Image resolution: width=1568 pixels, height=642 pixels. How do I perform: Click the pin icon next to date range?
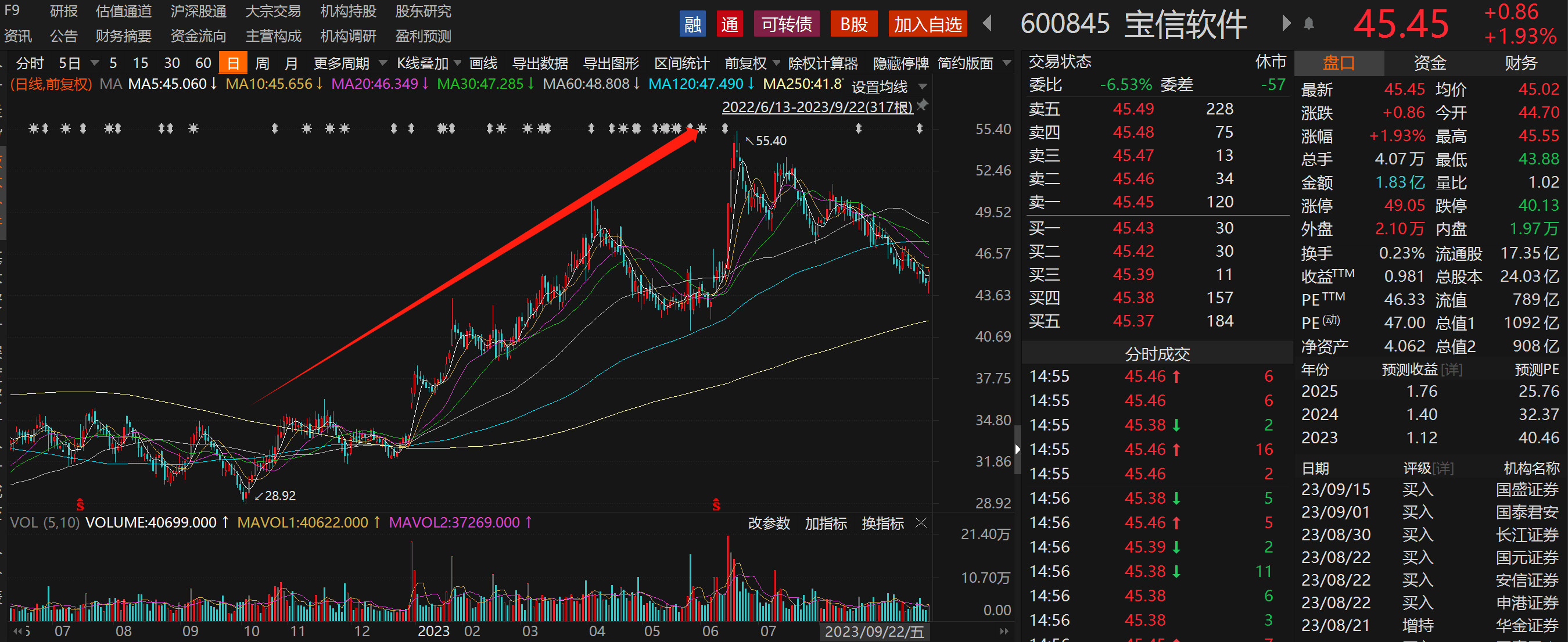click(923, 105)
